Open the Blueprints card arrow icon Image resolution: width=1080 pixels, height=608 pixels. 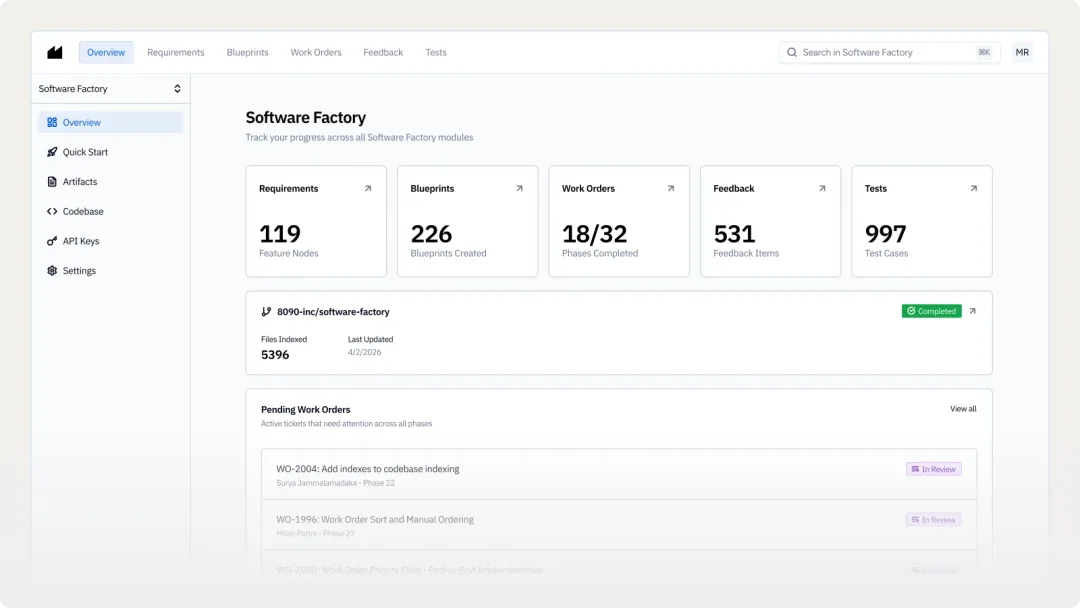[x=519, y=188]
